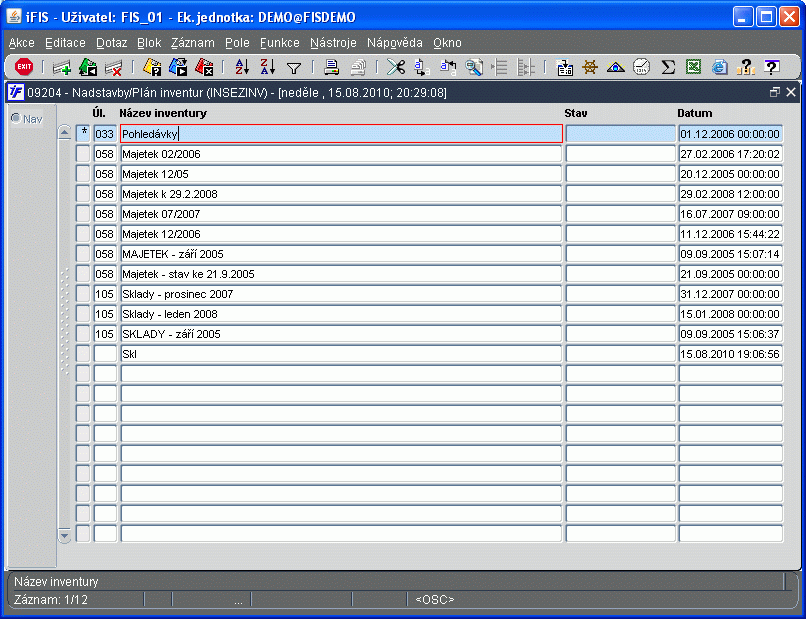Click the round clock gauge icon

point(641,67)
